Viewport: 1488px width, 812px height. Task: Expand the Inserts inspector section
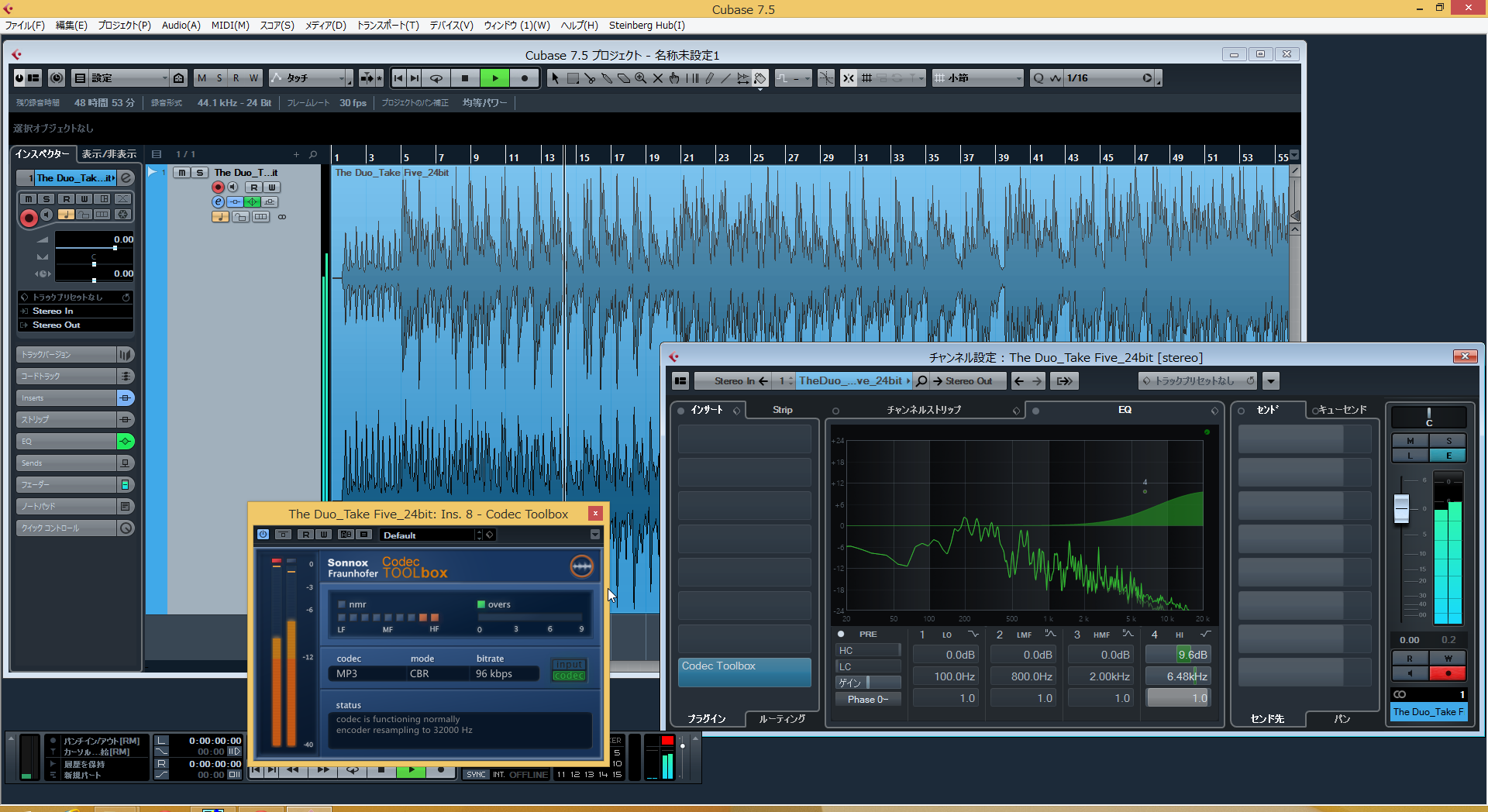(76, 398)
